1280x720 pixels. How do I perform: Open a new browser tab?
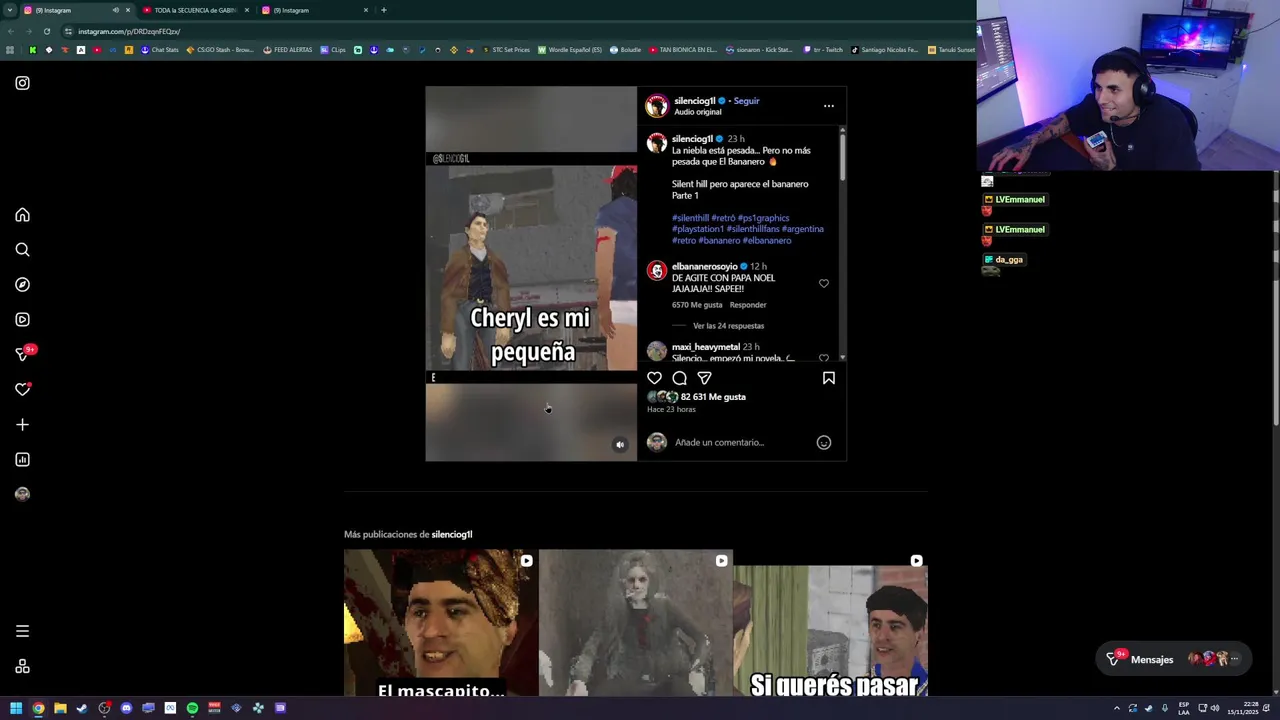[383, 10]
